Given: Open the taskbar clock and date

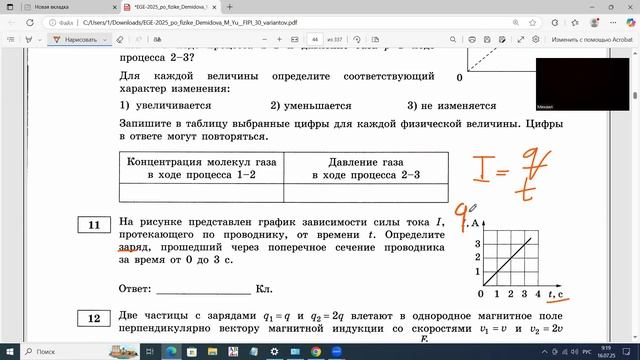Looking at the screenshot, I should pos(606,351).
